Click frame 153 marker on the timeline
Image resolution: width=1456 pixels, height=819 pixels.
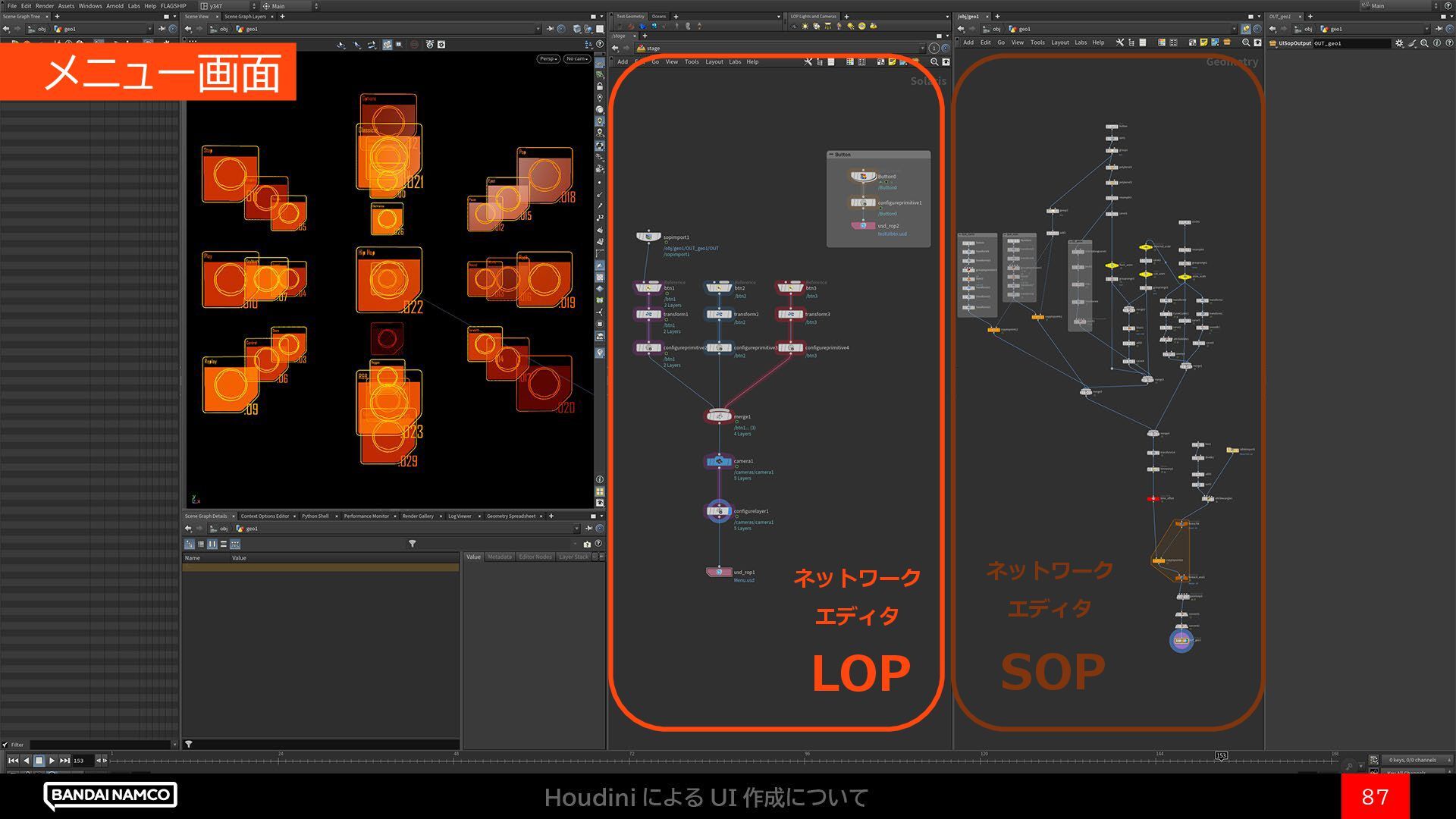[x=1221, y=755]
